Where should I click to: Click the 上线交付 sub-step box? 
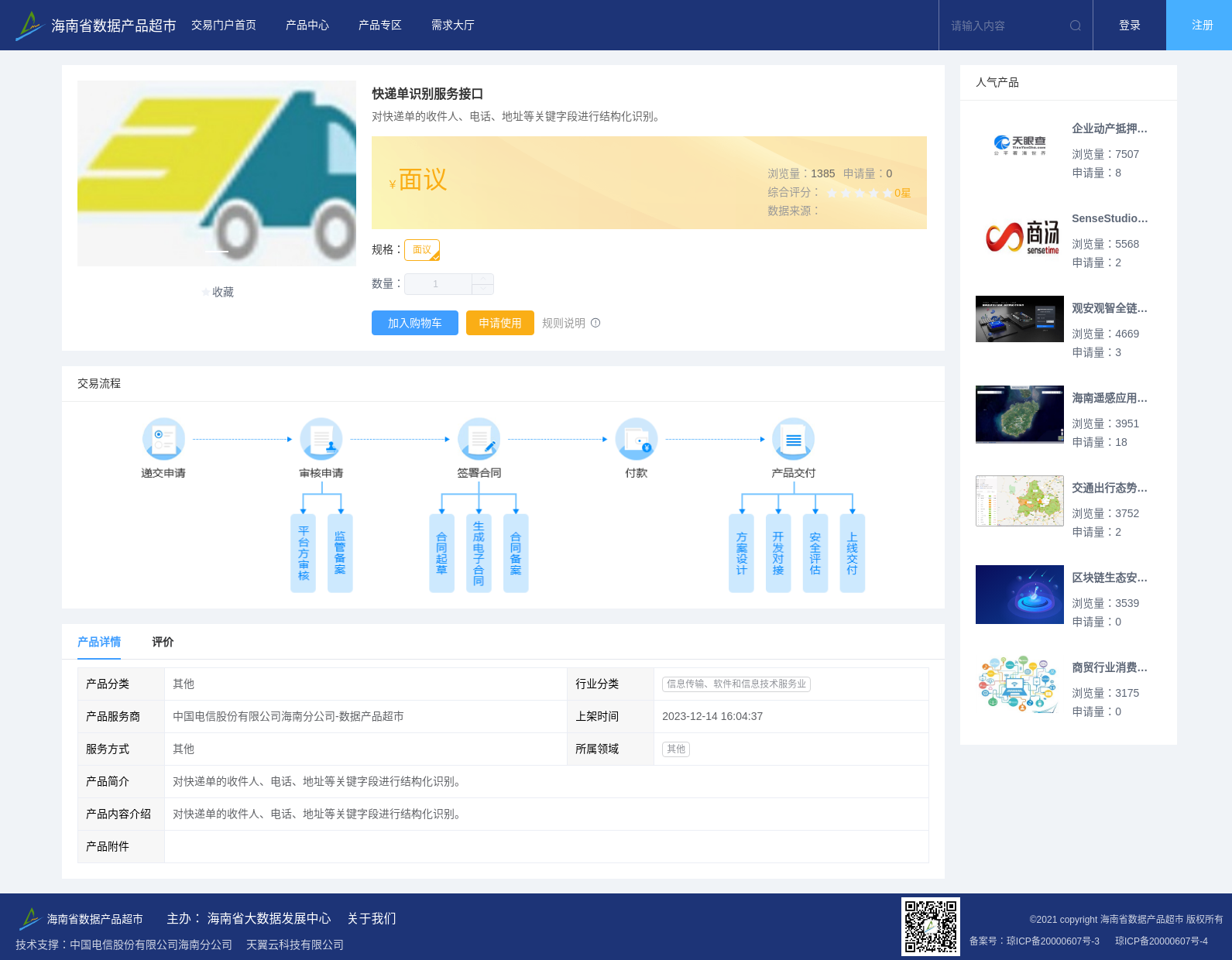click(853, 554)
